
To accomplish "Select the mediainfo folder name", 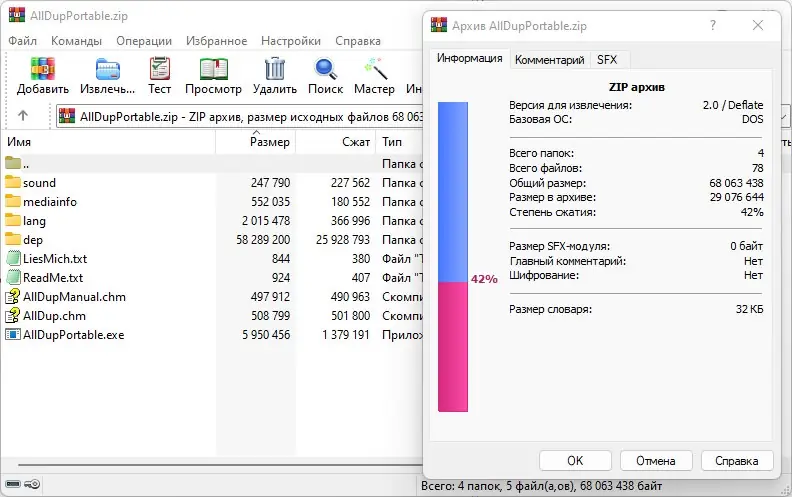I will (50, 202).
